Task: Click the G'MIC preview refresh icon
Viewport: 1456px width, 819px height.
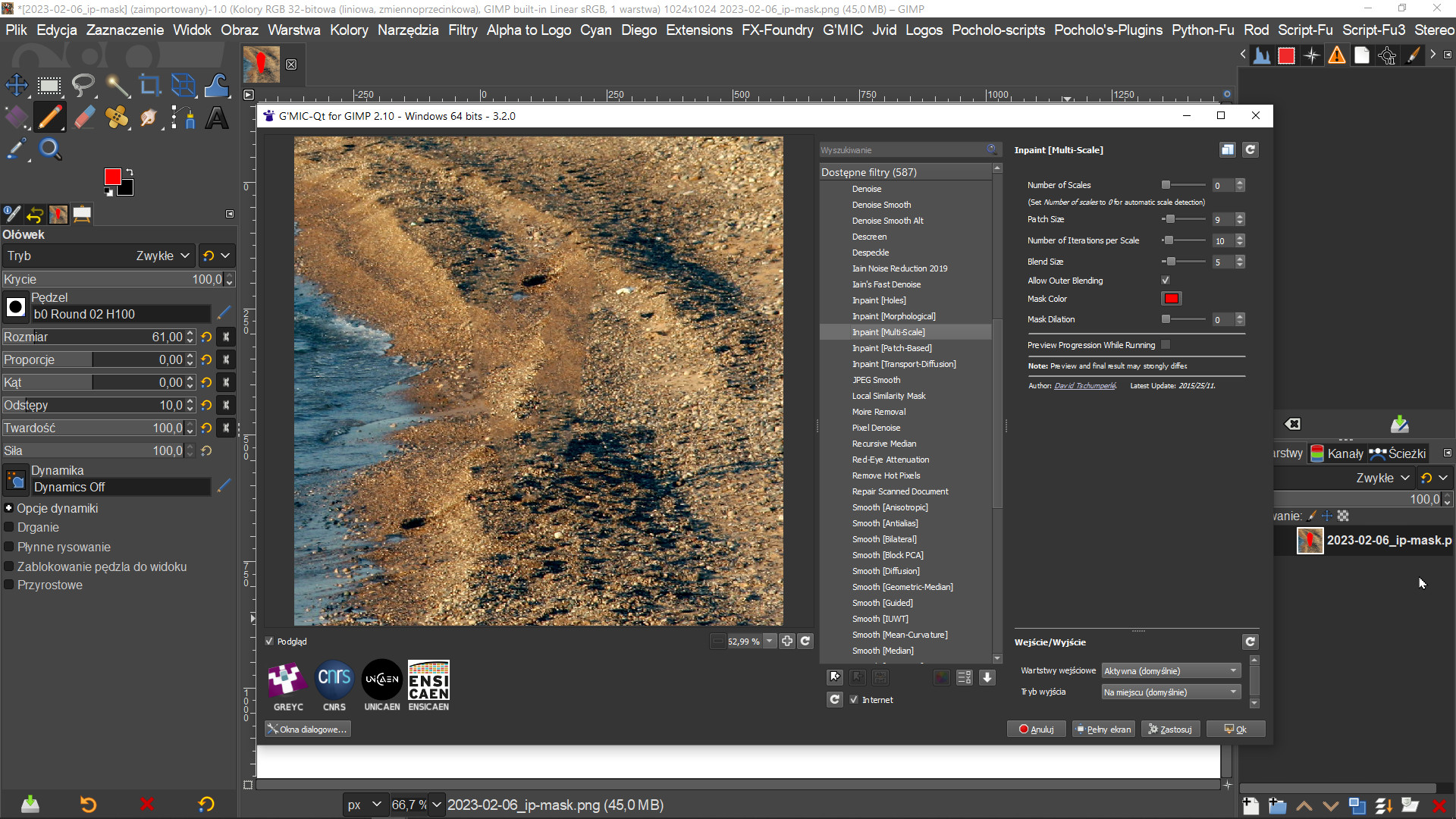Action: [805, 642]
